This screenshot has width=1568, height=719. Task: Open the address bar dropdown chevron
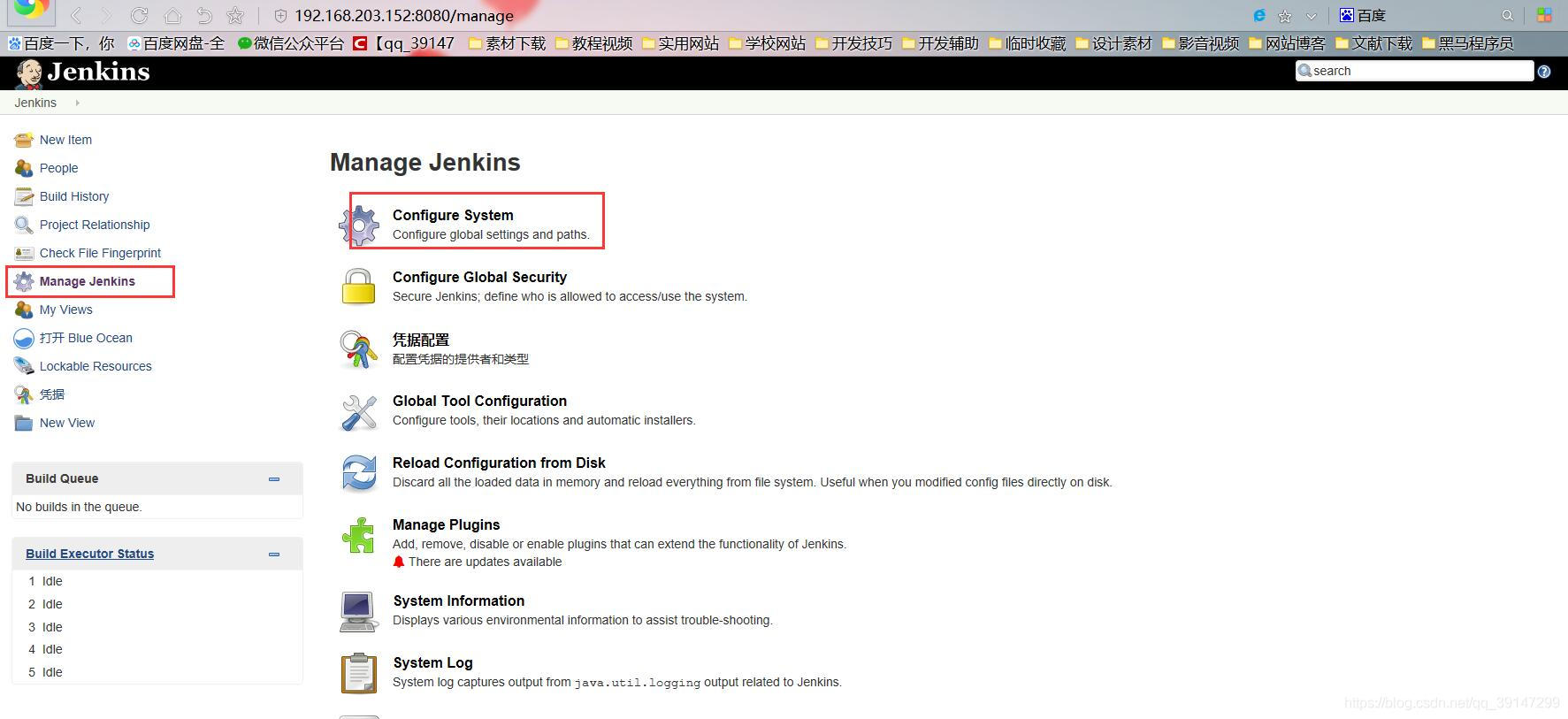point(1311,16)
